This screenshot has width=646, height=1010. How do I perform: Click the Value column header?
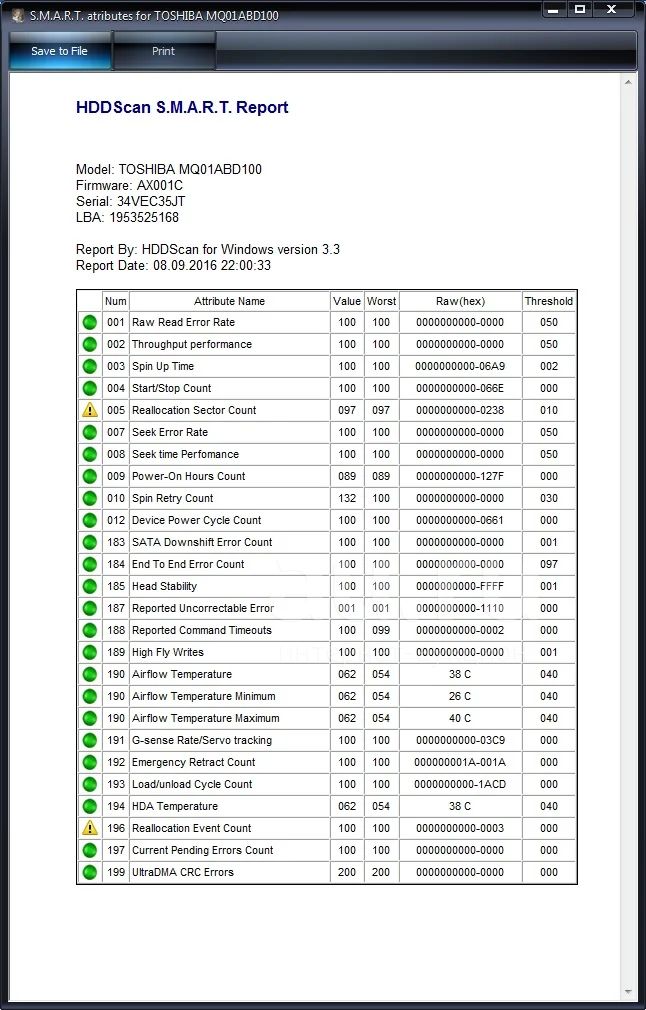click(x=347, y=301)
